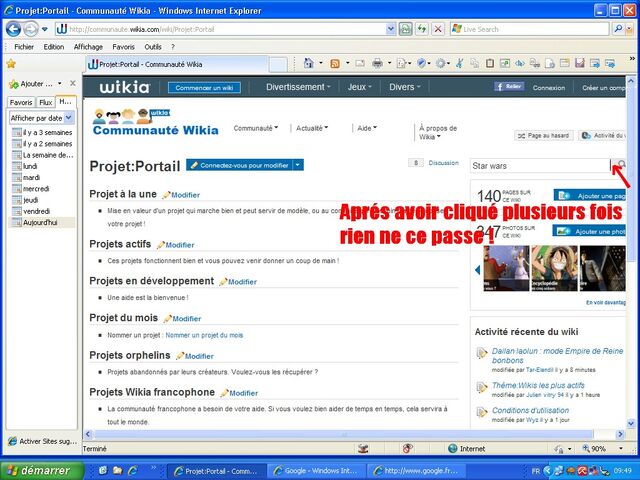Click the Page menu icon
Screen dimensions: 640x480
pos(402,63)
